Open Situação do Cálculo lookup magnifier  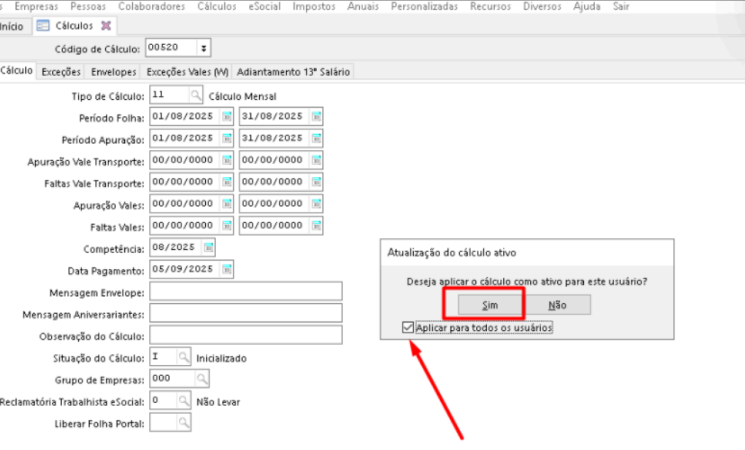point(183,357)
